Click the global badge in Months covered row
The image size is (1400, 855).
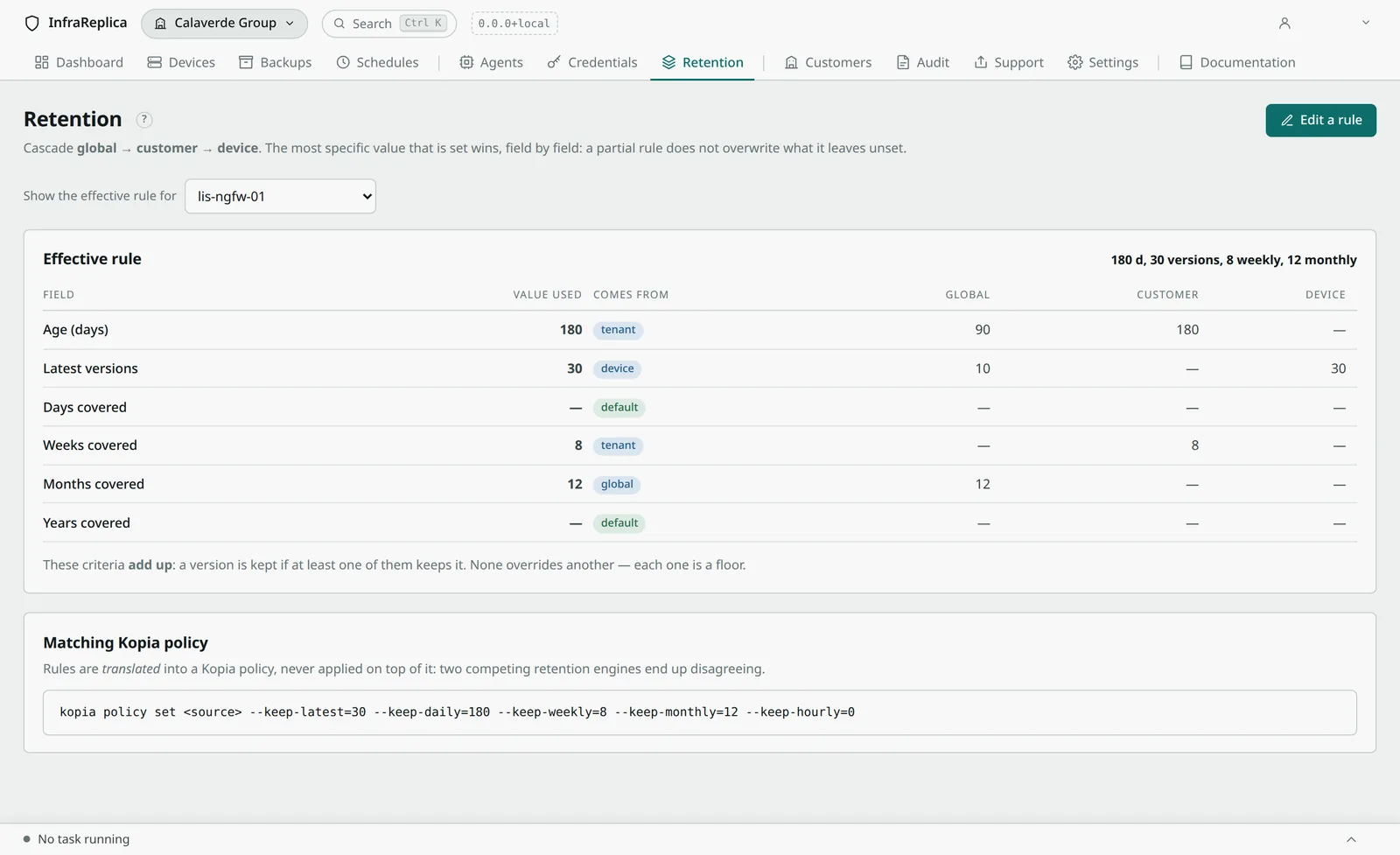617,484
